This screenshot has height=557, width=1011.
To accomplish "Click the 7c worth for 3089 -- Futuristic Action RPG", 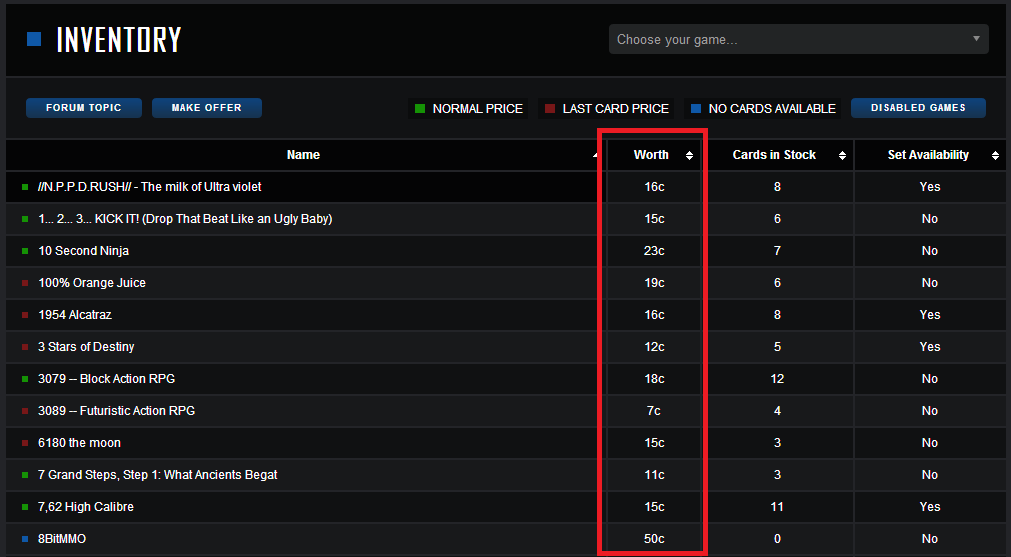I will tap(654, 411).
